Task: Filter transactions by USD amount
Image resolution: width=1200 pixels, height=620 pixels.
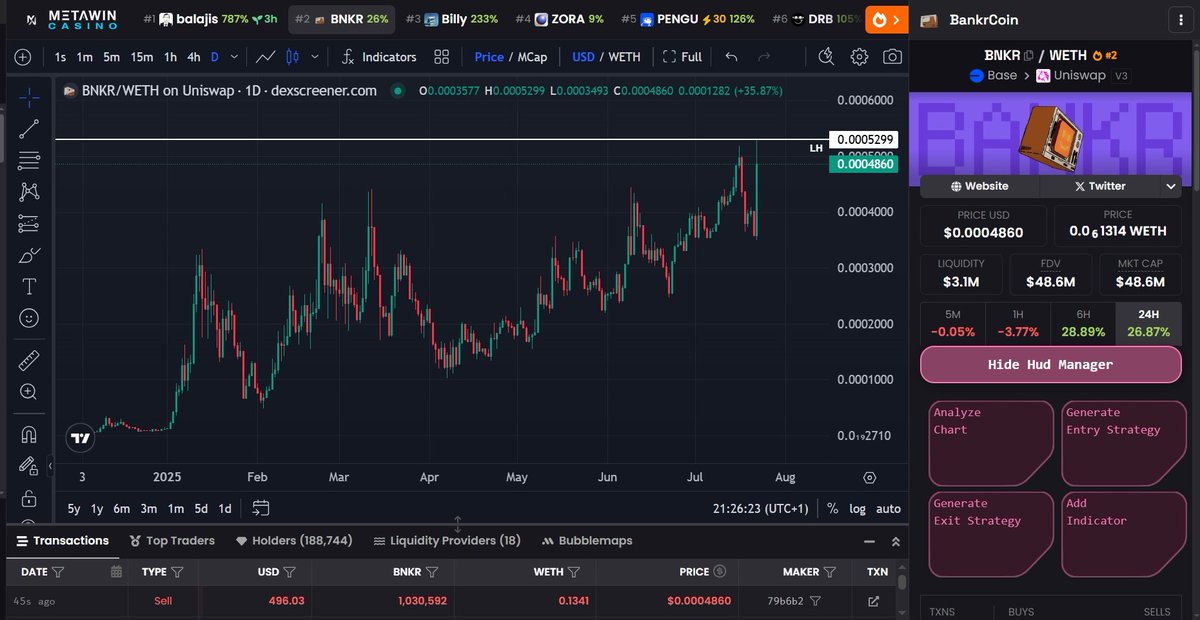Action: click(x=290, y=572)
